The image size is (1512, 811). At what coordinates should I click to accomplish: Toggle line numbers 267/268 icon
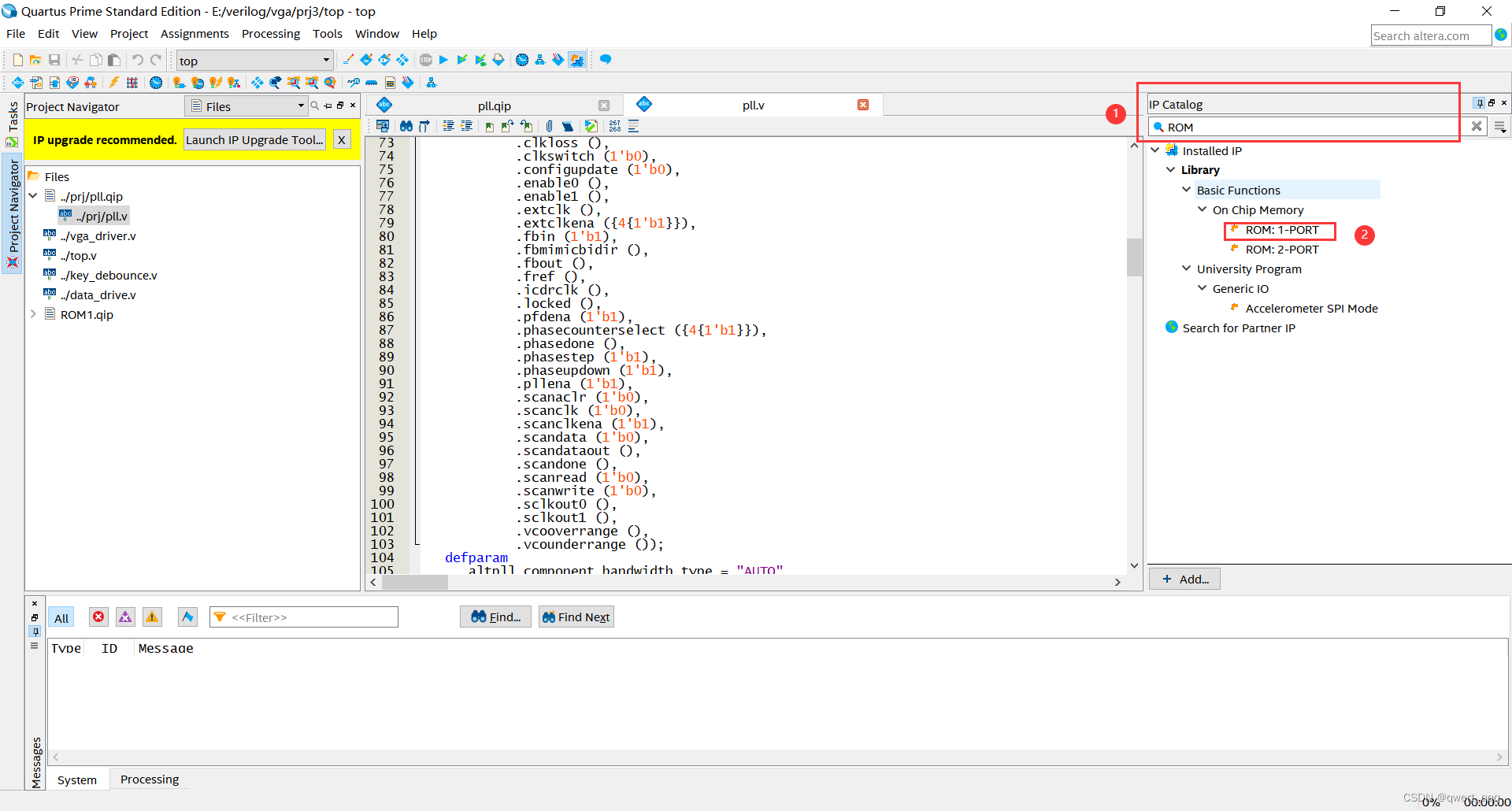tap(615, 126)
